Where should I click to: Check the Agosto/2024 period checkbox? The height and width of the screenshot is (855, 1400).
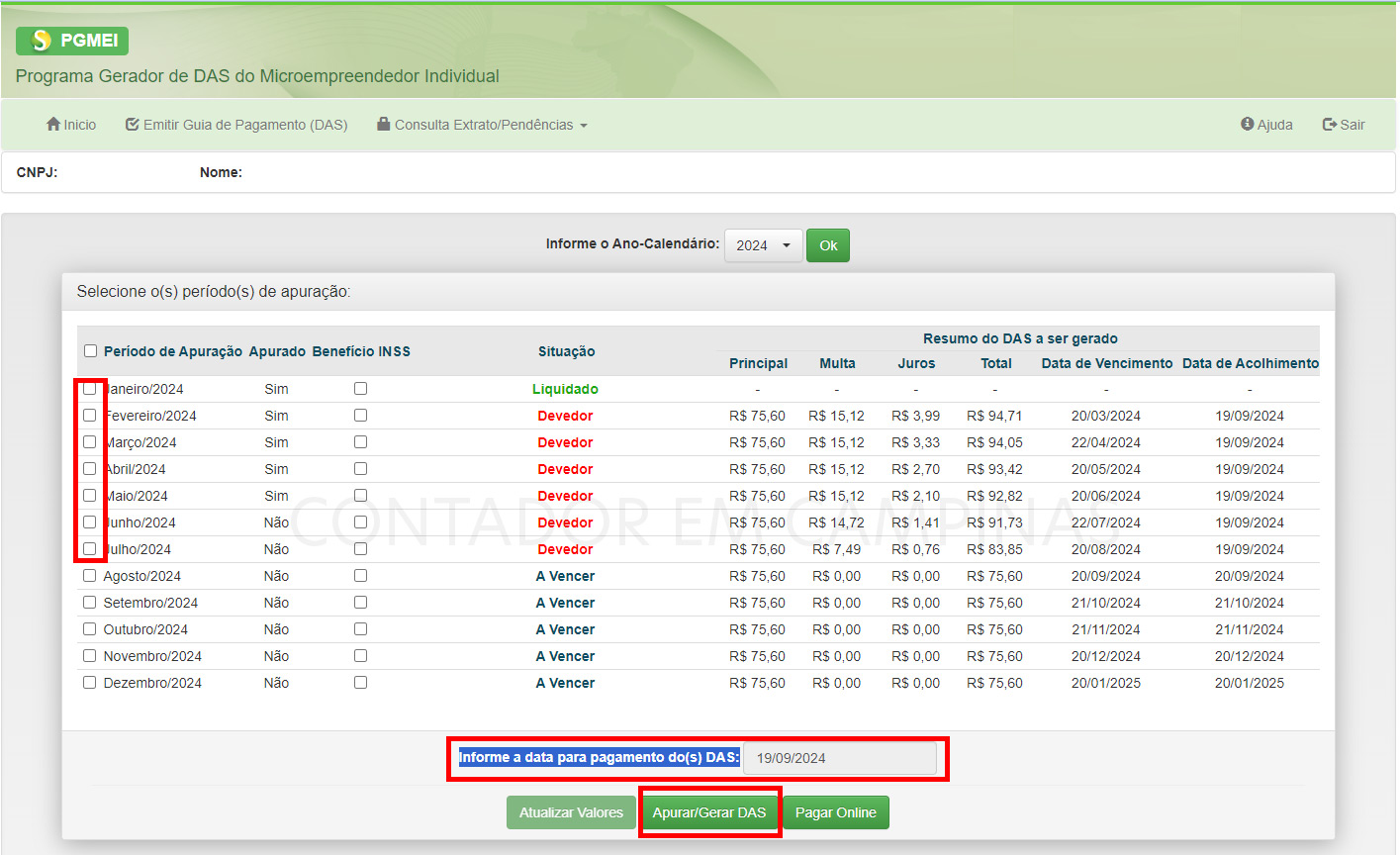click(x=90, y=576)
